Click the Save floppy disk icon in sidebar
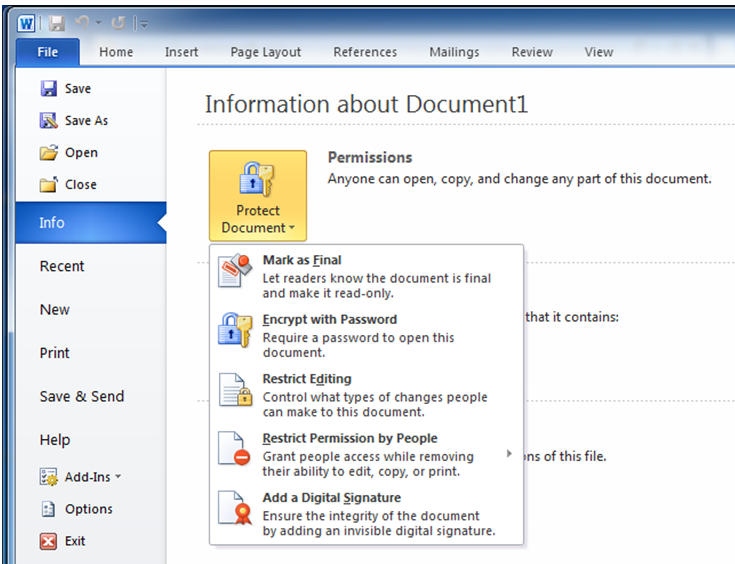Viewport: 735px width, 564px height. pyautogui.click(x=49, y=88)
